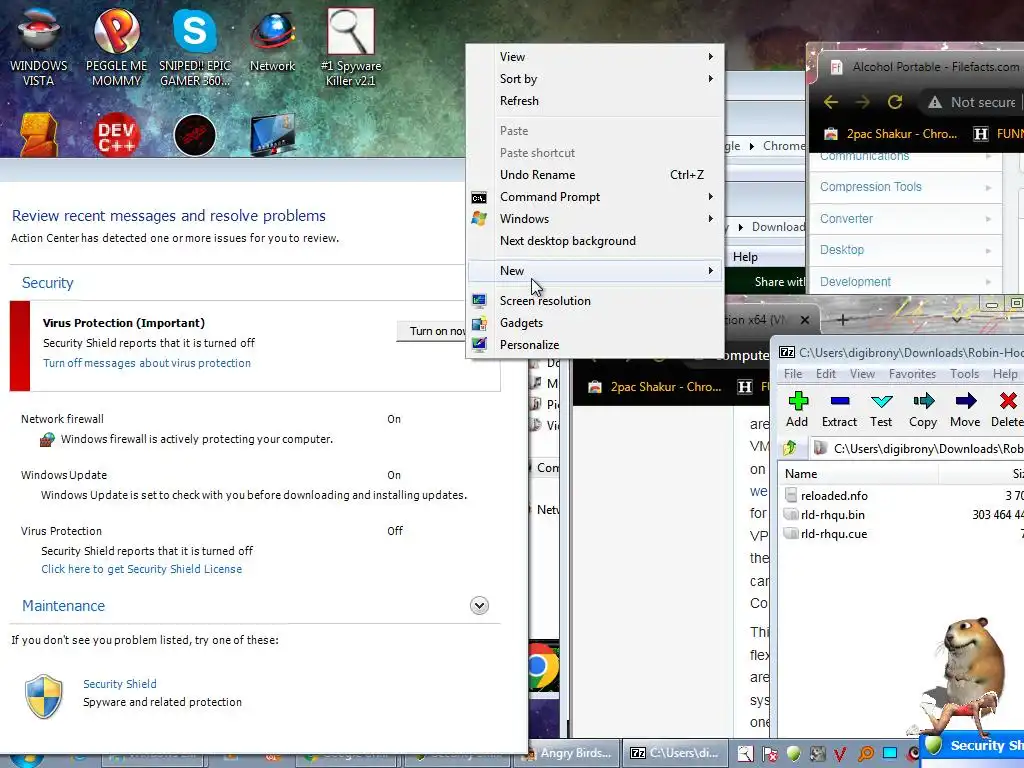
Task: Click the Angry Birds taskbar button
Action: 567,753
